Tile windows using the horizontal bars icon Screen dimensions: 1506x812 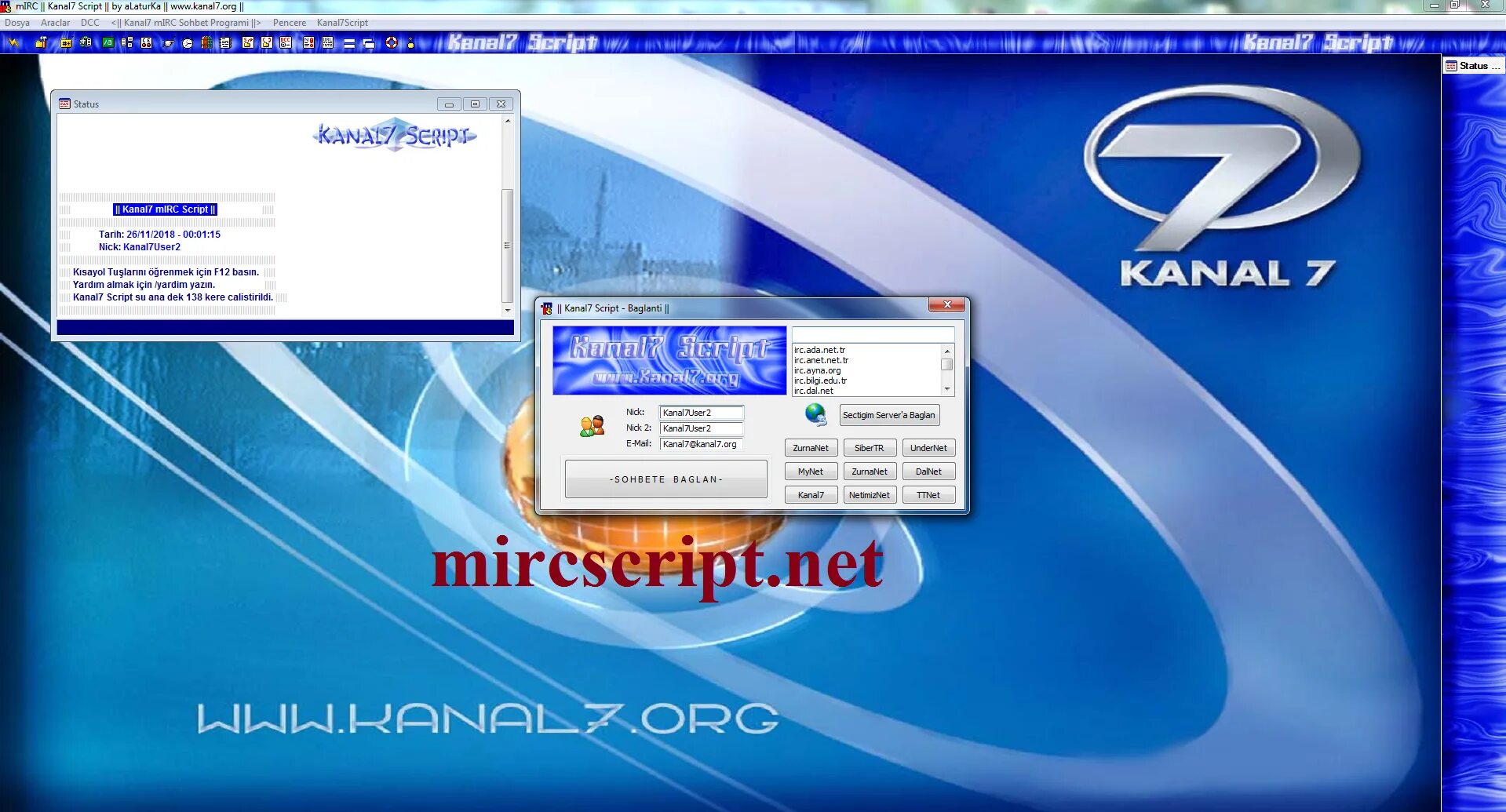pos(349,43)
